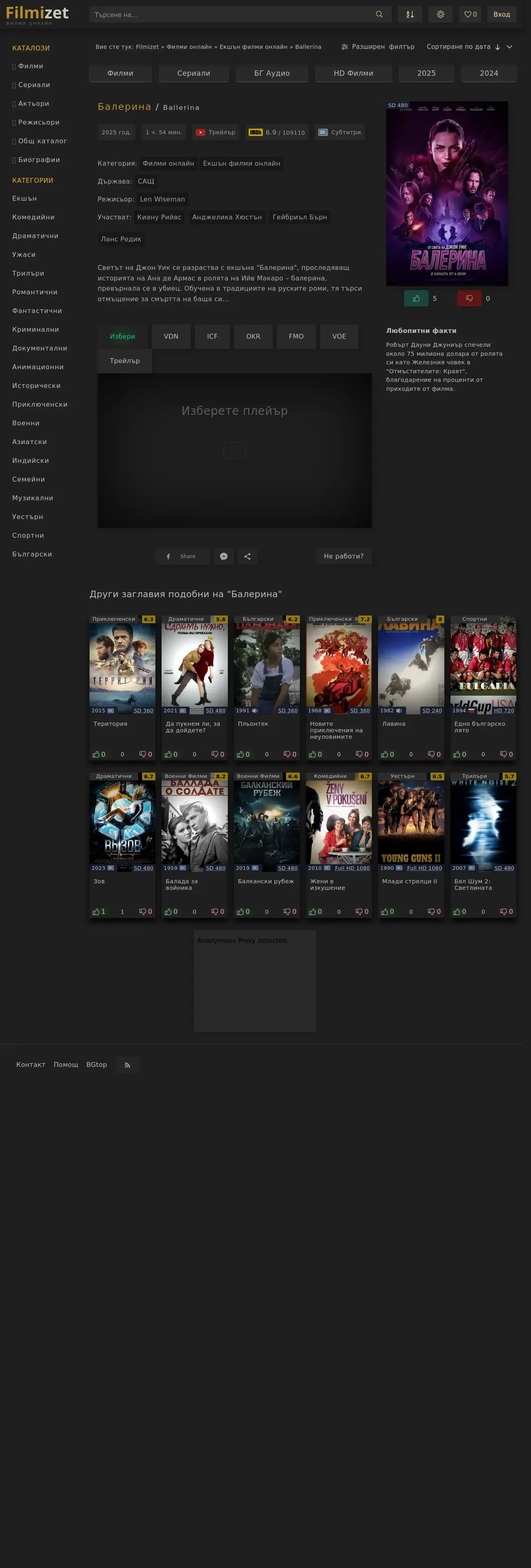Image resolution: width=531 pixels, height=1568 pixels.
Task: Share on Facebook
Action: pyautogui.click(x=182, y=556)
